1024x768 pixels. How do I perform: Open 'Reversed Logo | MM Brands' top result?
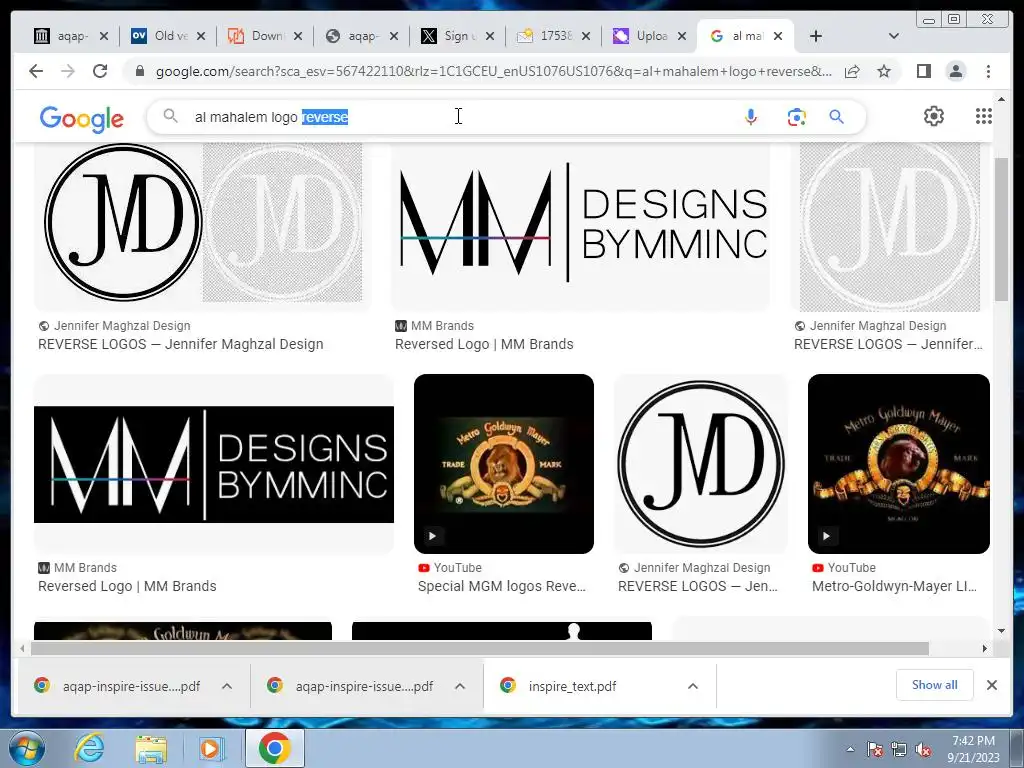point(484,344)
